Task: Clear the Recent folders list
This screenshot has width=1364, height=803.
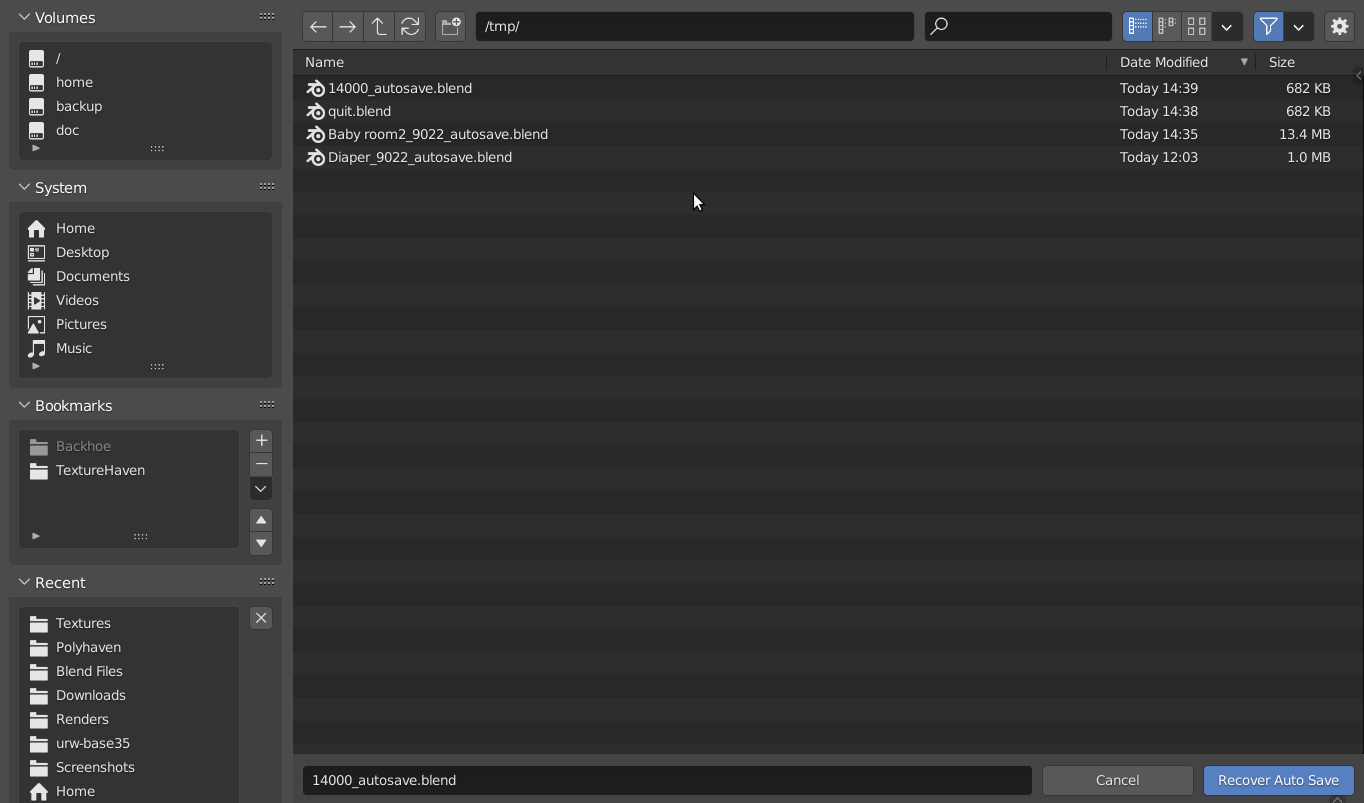Action: pyautogui.click(x=261, y=618)
